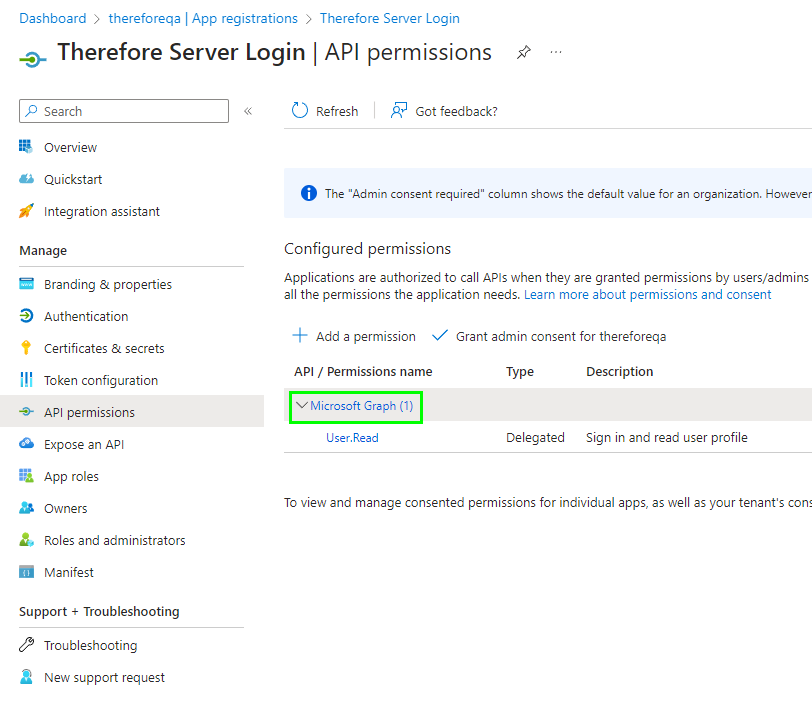Screen dimensions: 812x708
Task: Grant admin consent for thereforeqa
Action: (548, 336)
